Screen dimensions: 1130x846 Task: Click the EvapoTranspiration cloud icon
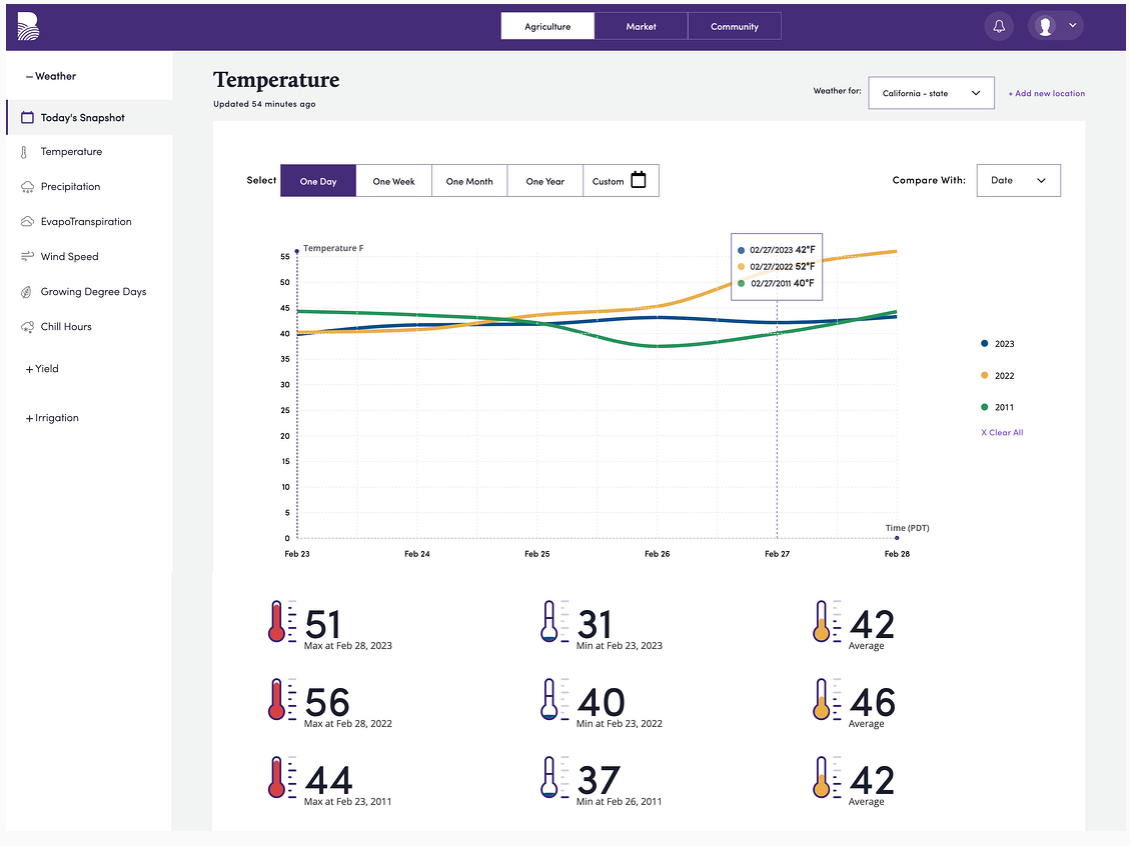[x=27, y=221]
